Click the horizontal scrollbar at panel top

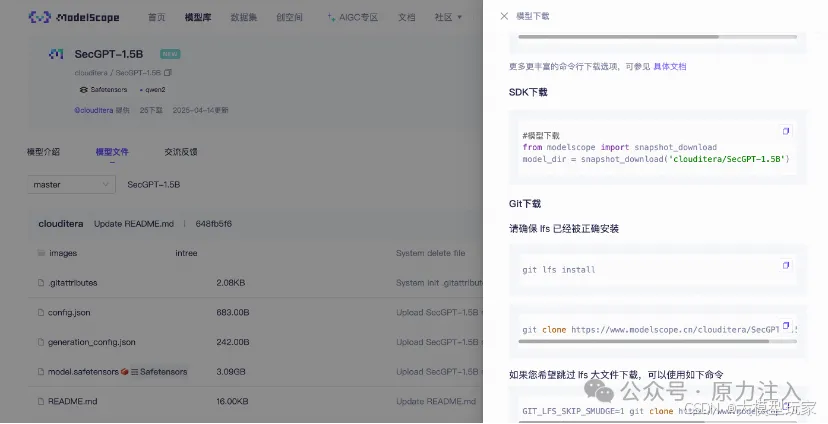(618, 37)
